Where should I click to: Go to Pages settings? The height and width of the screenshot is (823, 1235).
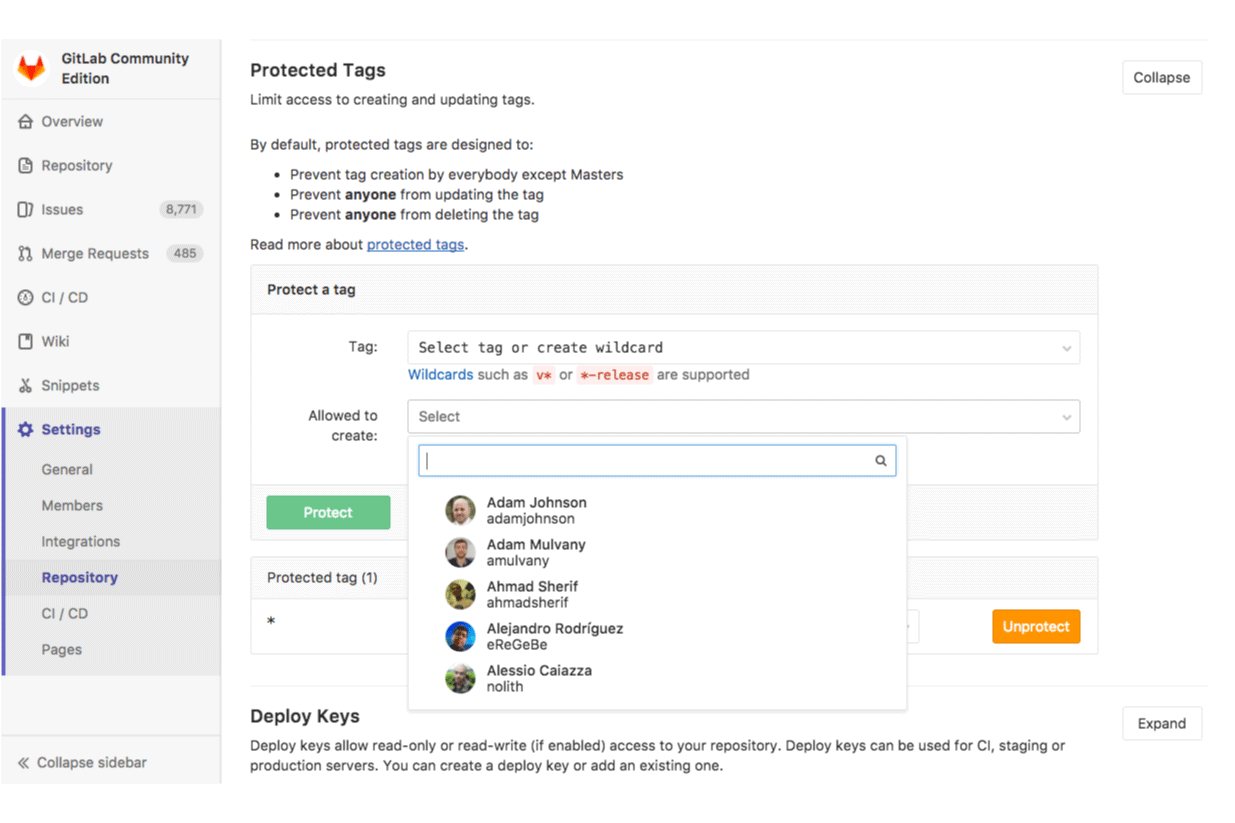62,650
